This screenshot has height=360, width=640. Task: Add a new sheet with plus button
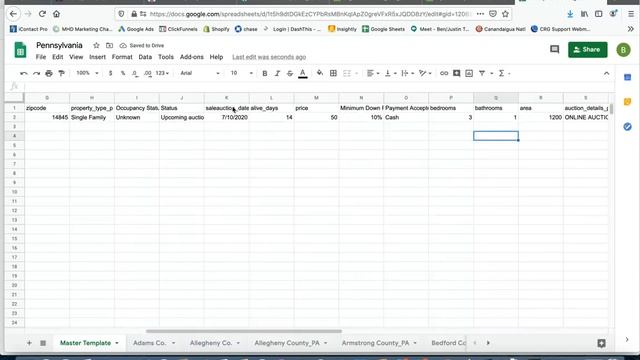coord(29,343)
